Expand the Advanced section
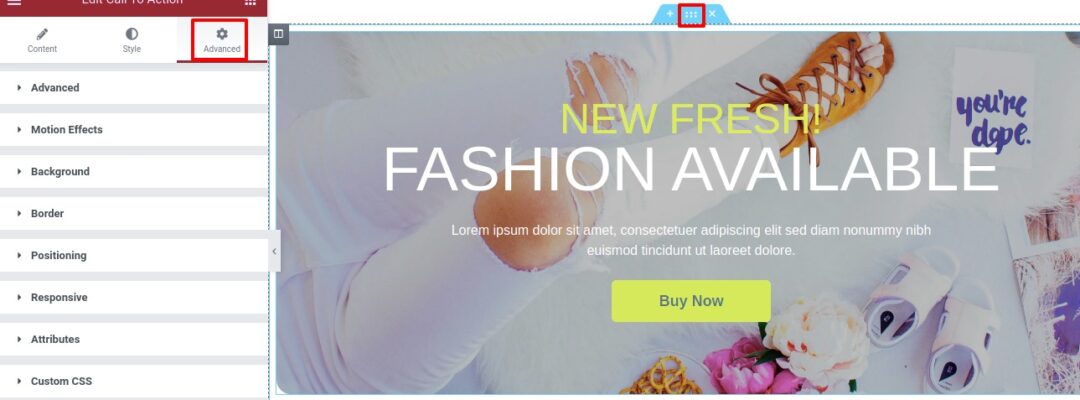Image resolution: width=1080 pixels, height=400 pixels. [x=134, y=87]
